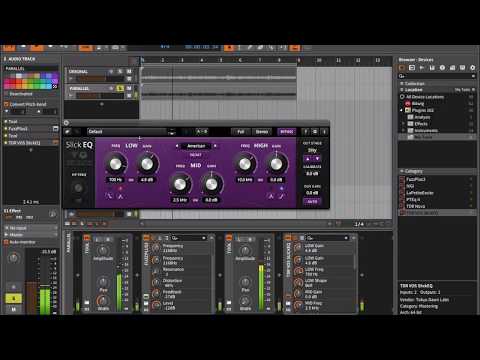The width and height of the screenshot is (480, 360).
Task: Select previous EQ model with left arrow
Action: pyautogui.click(x=177, y=146)
